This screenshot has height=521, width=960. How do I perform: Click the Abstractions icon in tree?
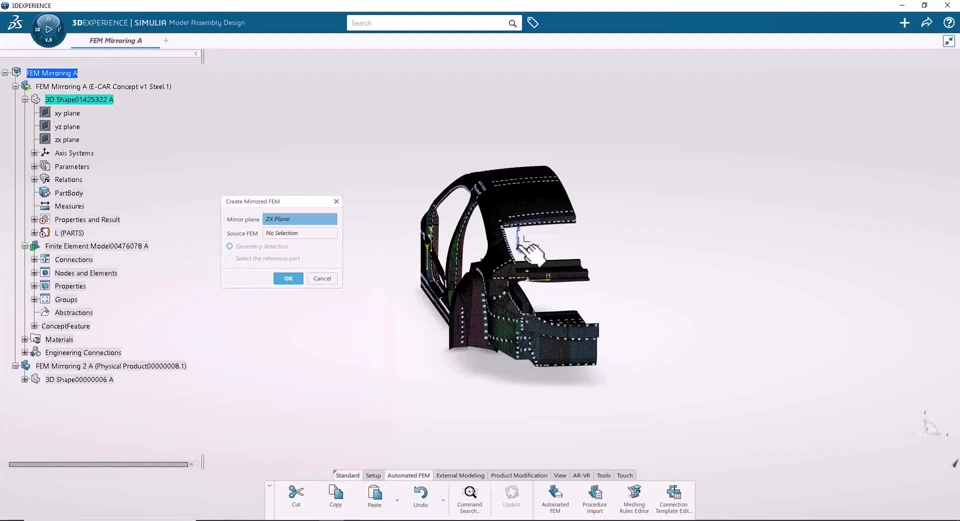(x=45, y=312)
